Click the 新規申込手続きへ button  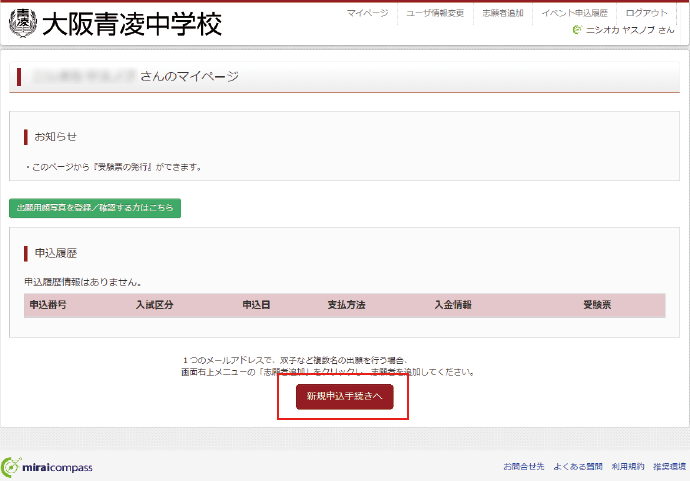pos(345,397)
